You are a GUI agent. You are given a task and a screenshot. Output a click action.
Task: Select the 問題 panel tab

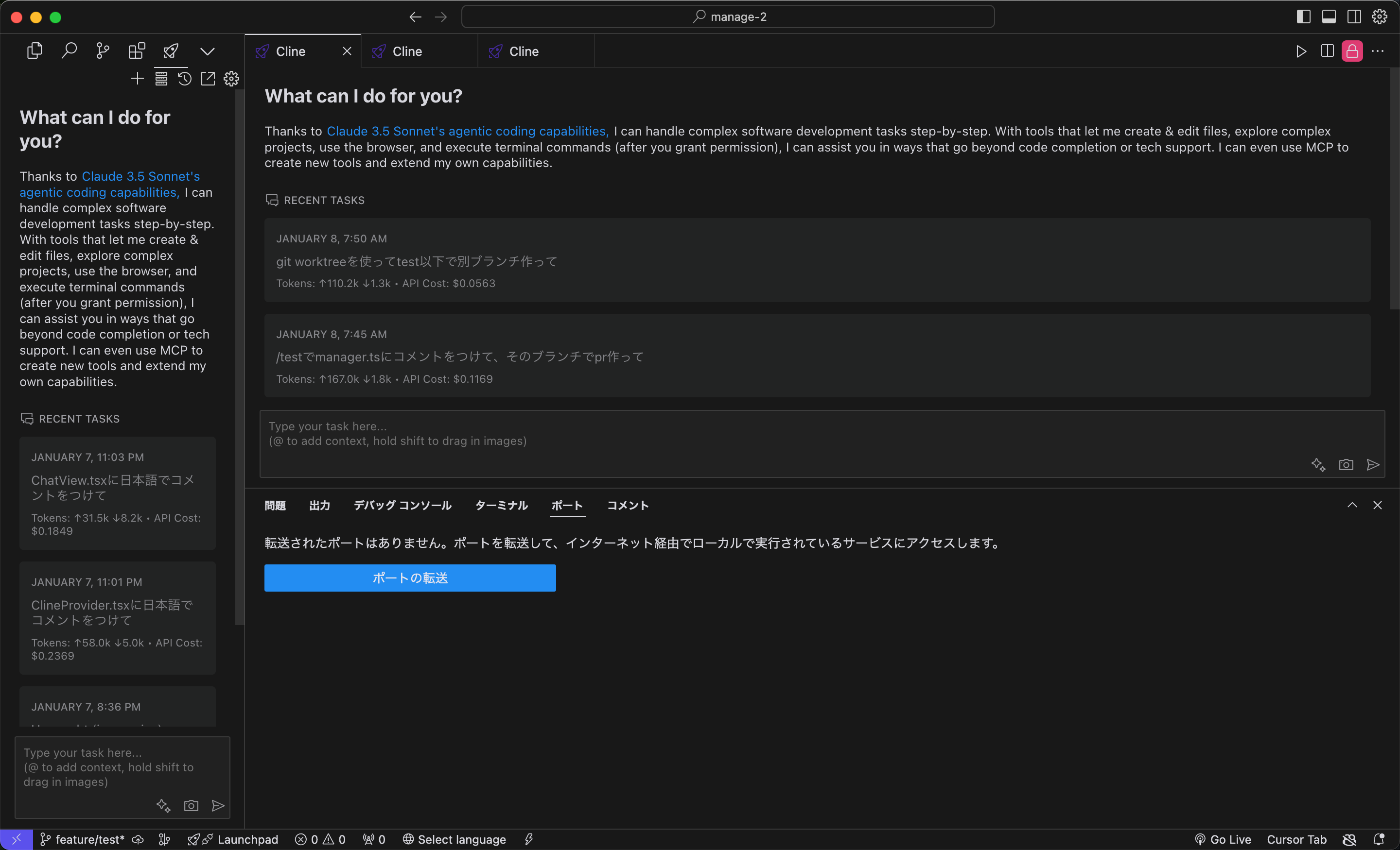click(x=275, y=505)
